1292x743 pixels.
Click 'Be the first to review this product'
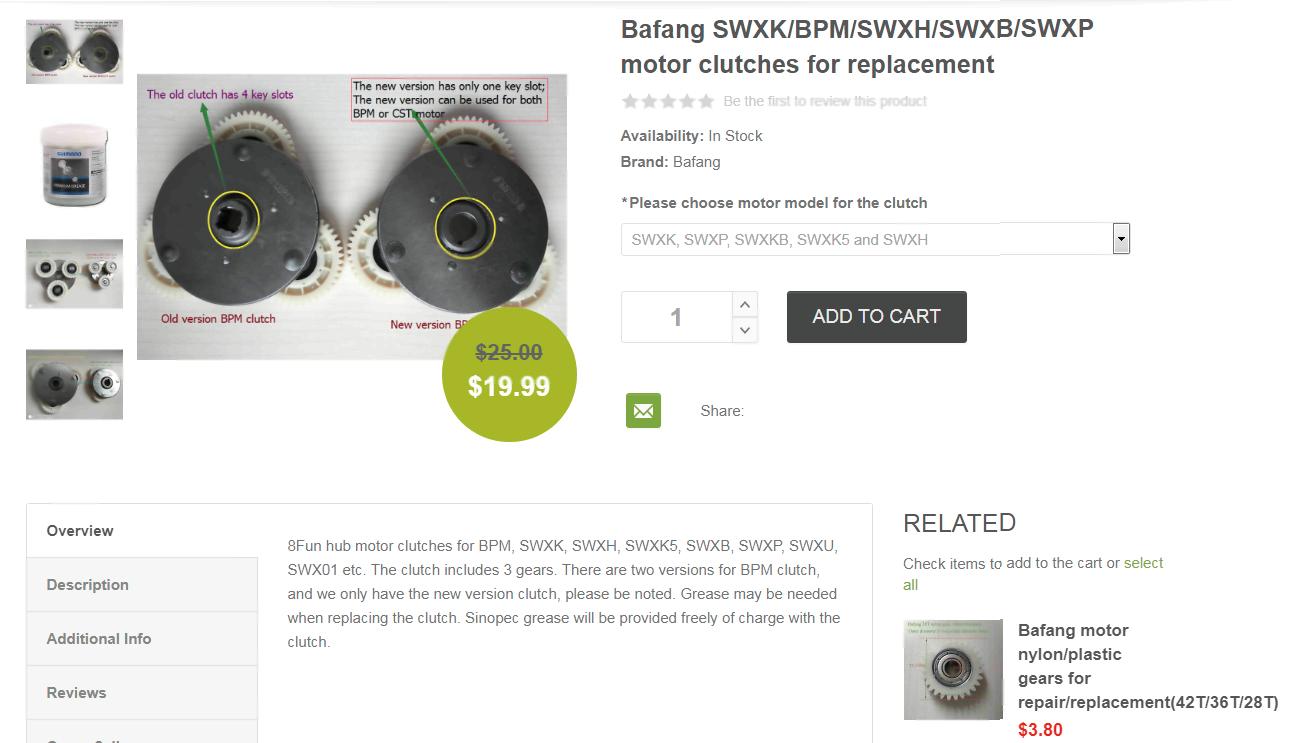[x=825, y=101]
